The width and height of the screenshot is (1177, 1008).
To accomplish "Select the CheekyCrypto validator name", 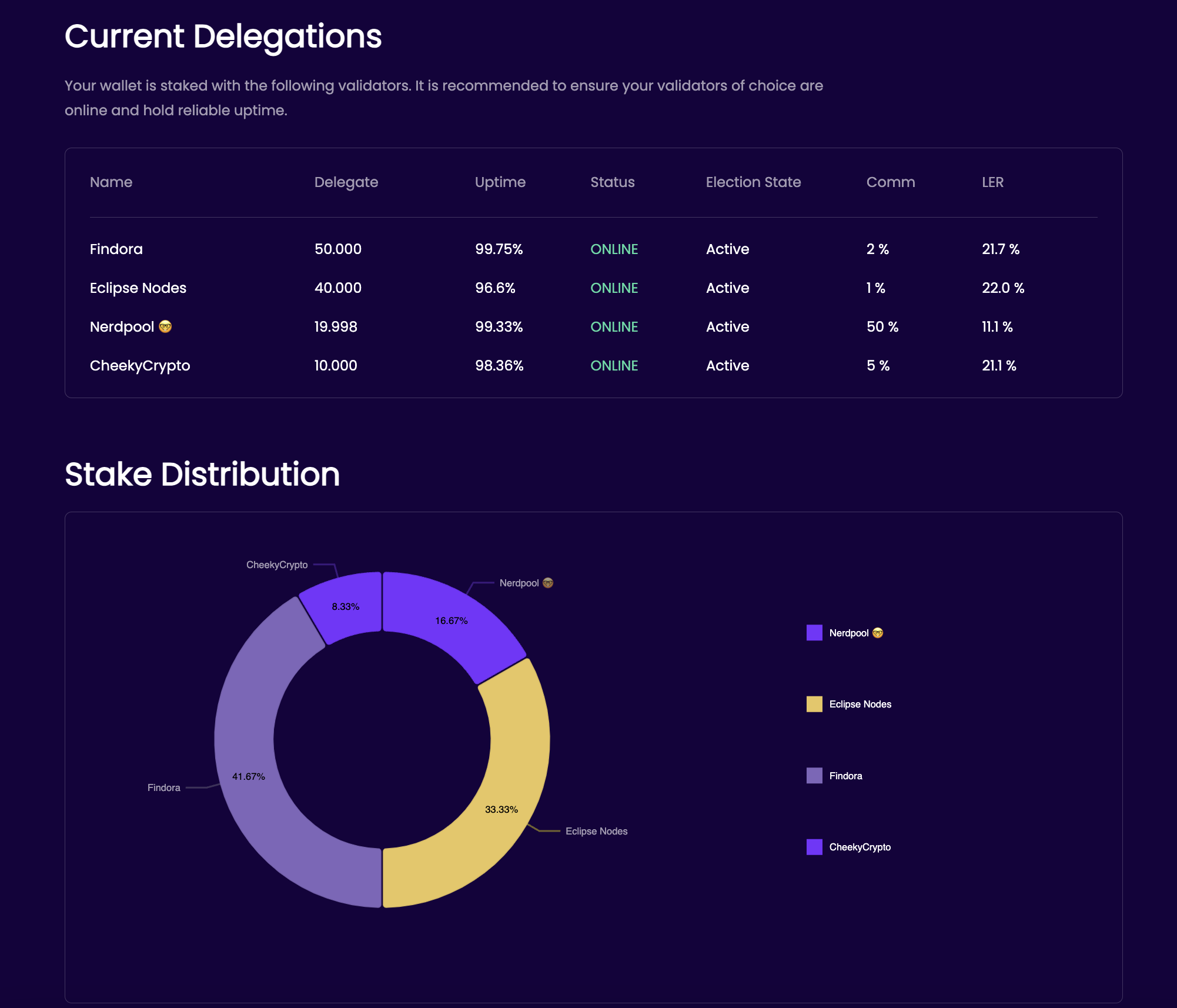I will click(x=140, y=365).
